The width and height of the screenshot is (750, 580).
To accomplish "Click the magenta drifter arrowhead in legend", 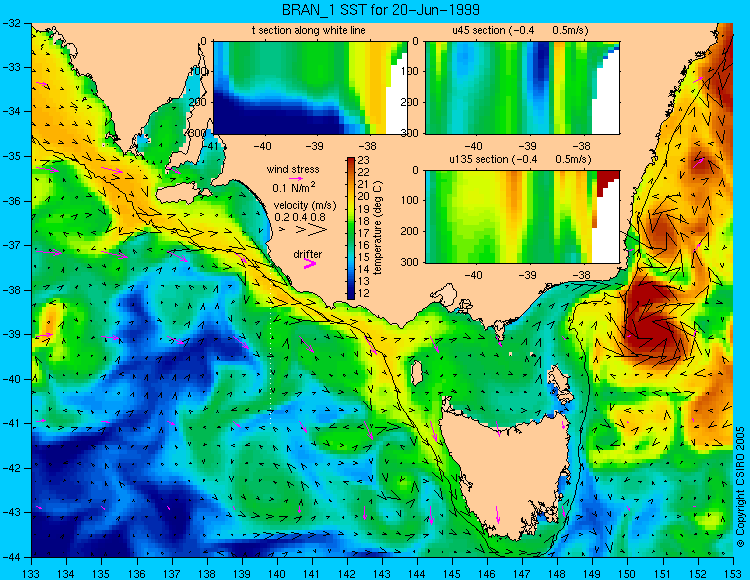I will point(310,263).
